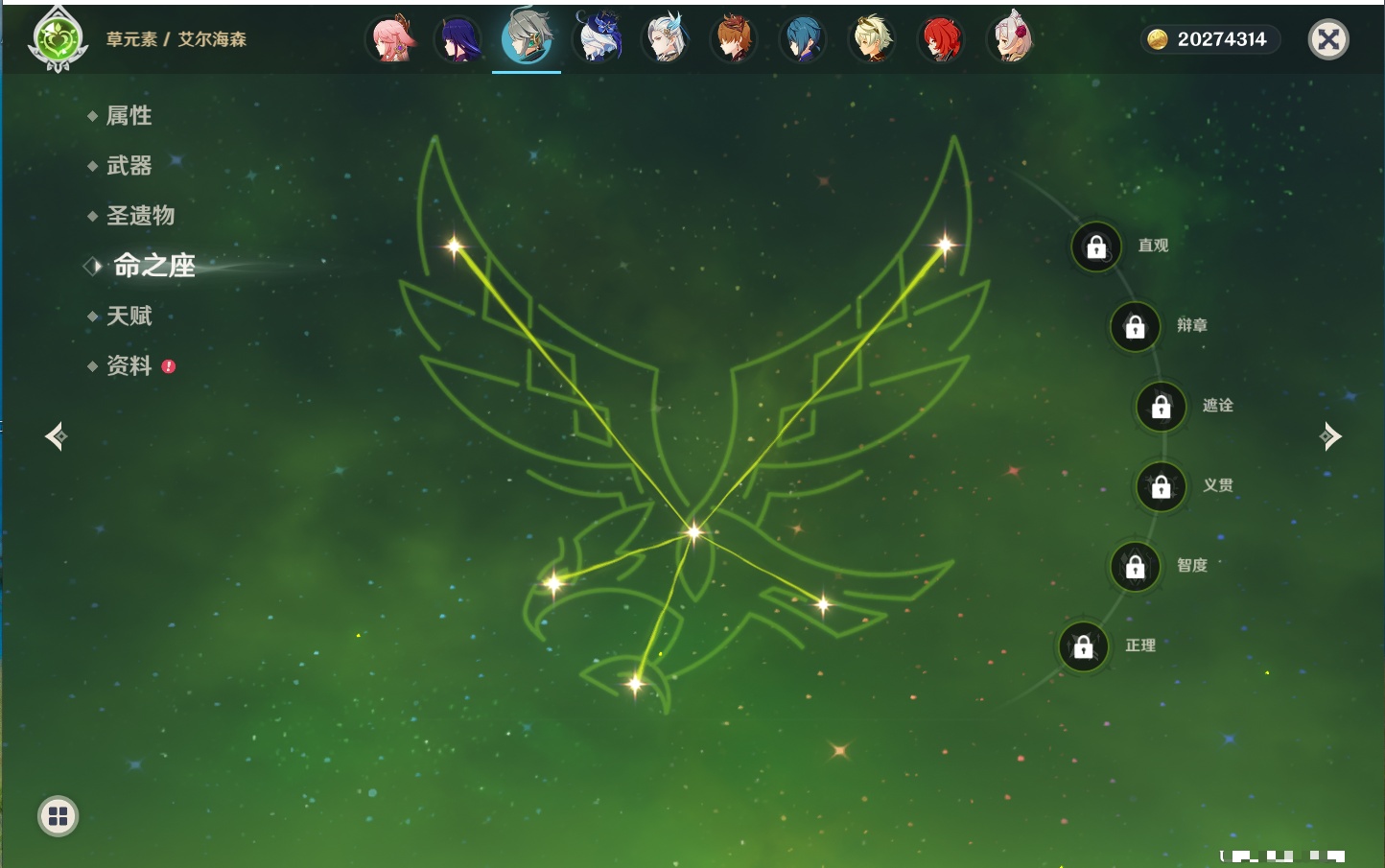This screenshot has width=1385, height=868.
Task: Open the 属性 attributes tab
Action: (129, 116)
